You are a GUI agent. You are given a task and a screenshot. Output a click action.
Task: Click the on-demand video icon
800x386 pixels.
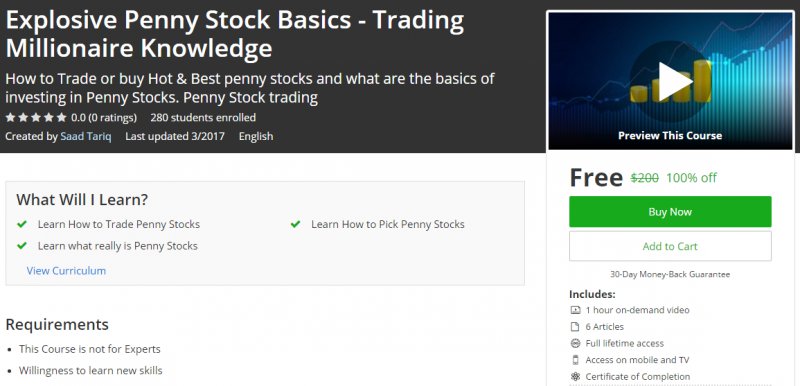click(x=576, y=310)
